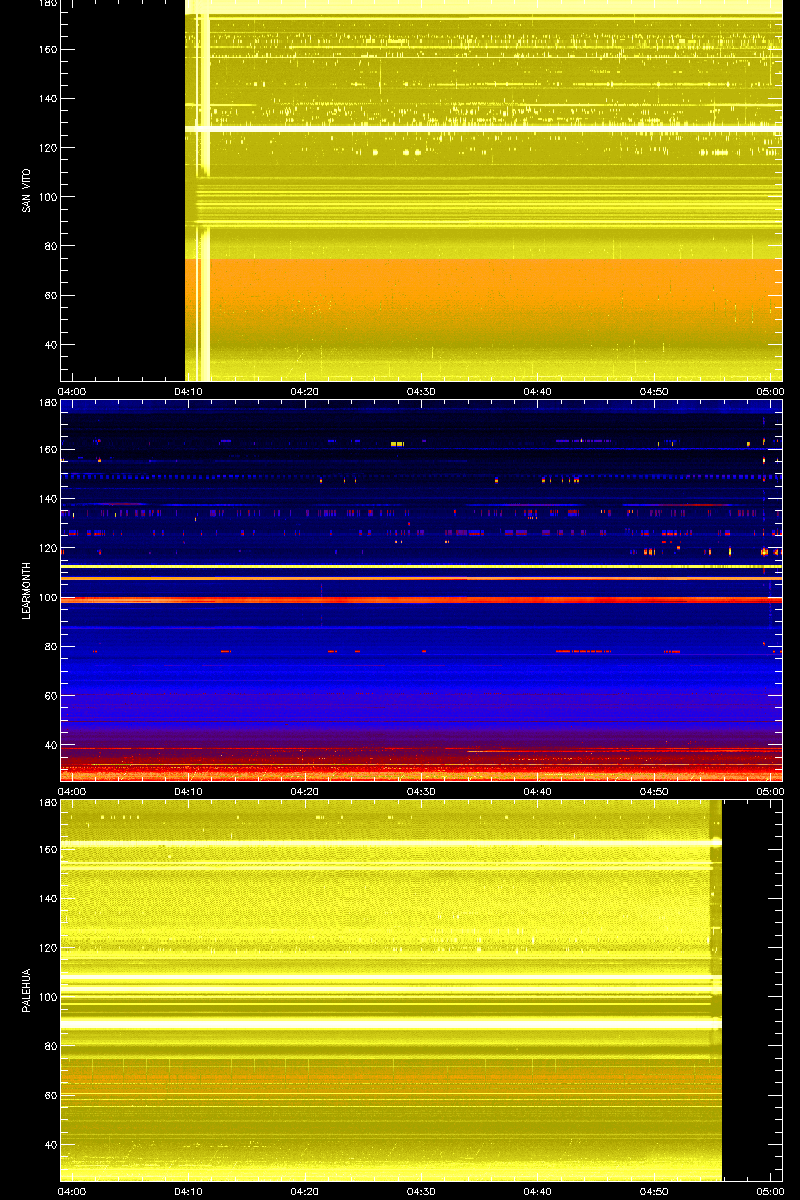Viewport: 800px width, 1200px height.
Task: Click 04:00 time label under San Vito plot
Action: (72, 391)
